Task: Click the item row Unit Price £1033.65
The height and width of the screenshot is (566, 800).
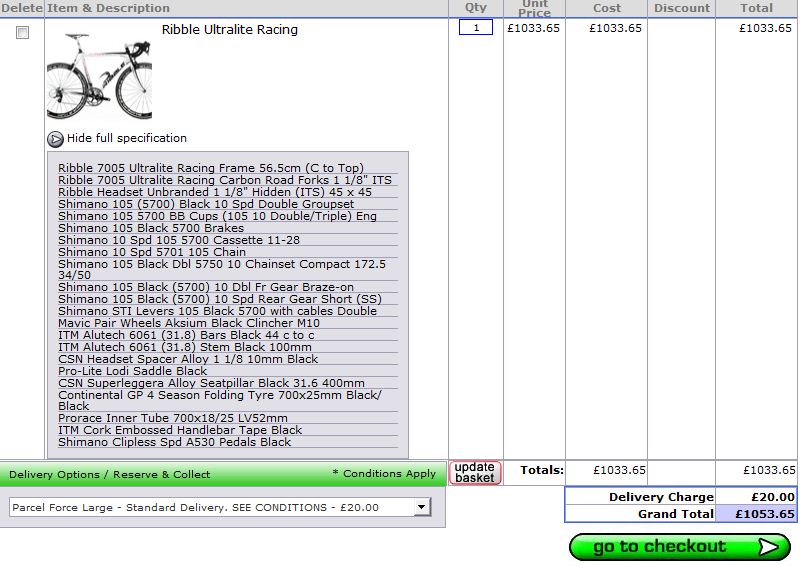Action: click(x=533, y=28)
